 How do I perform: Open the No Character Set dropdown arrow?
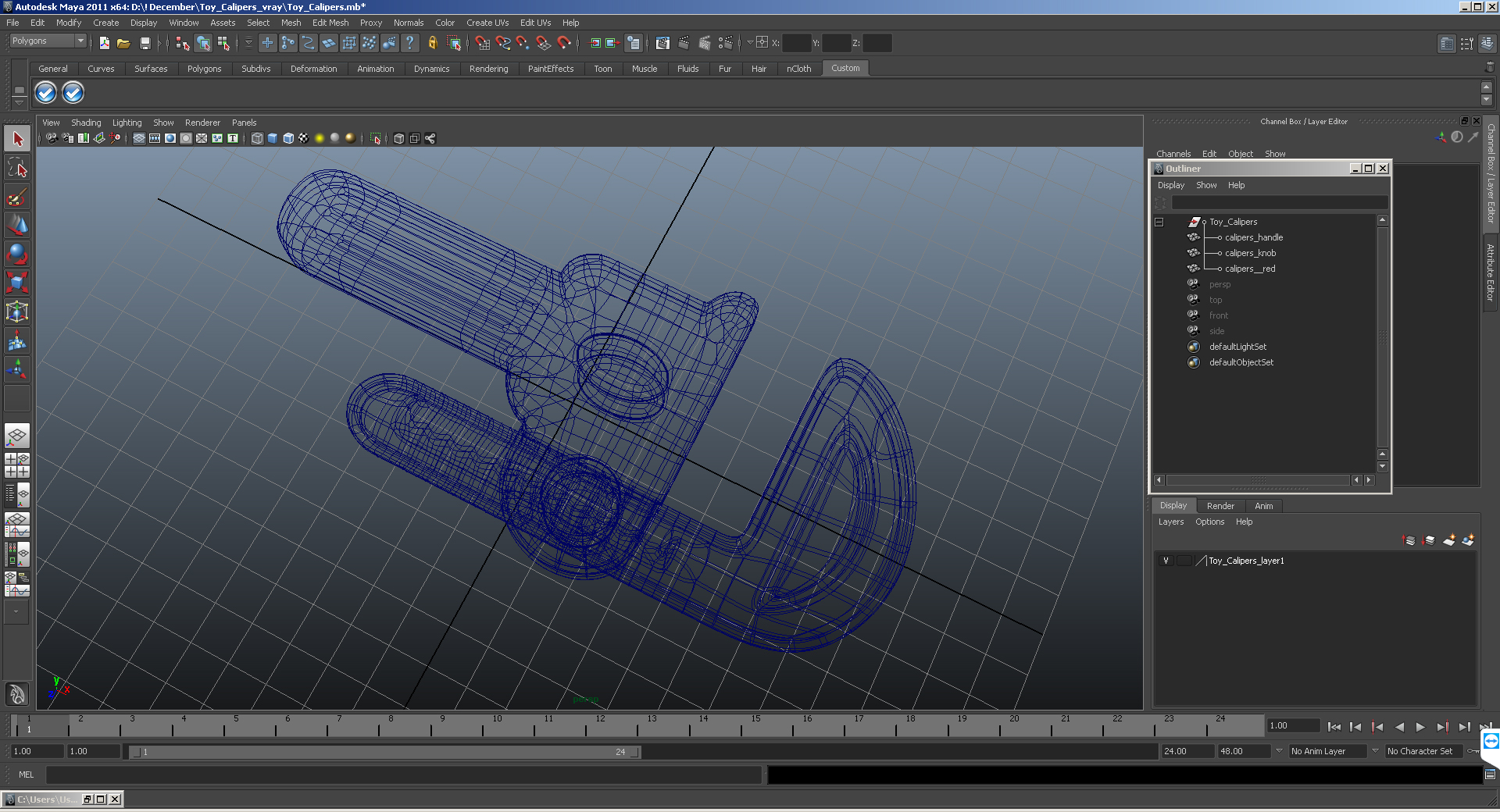tap(1375, 751)
